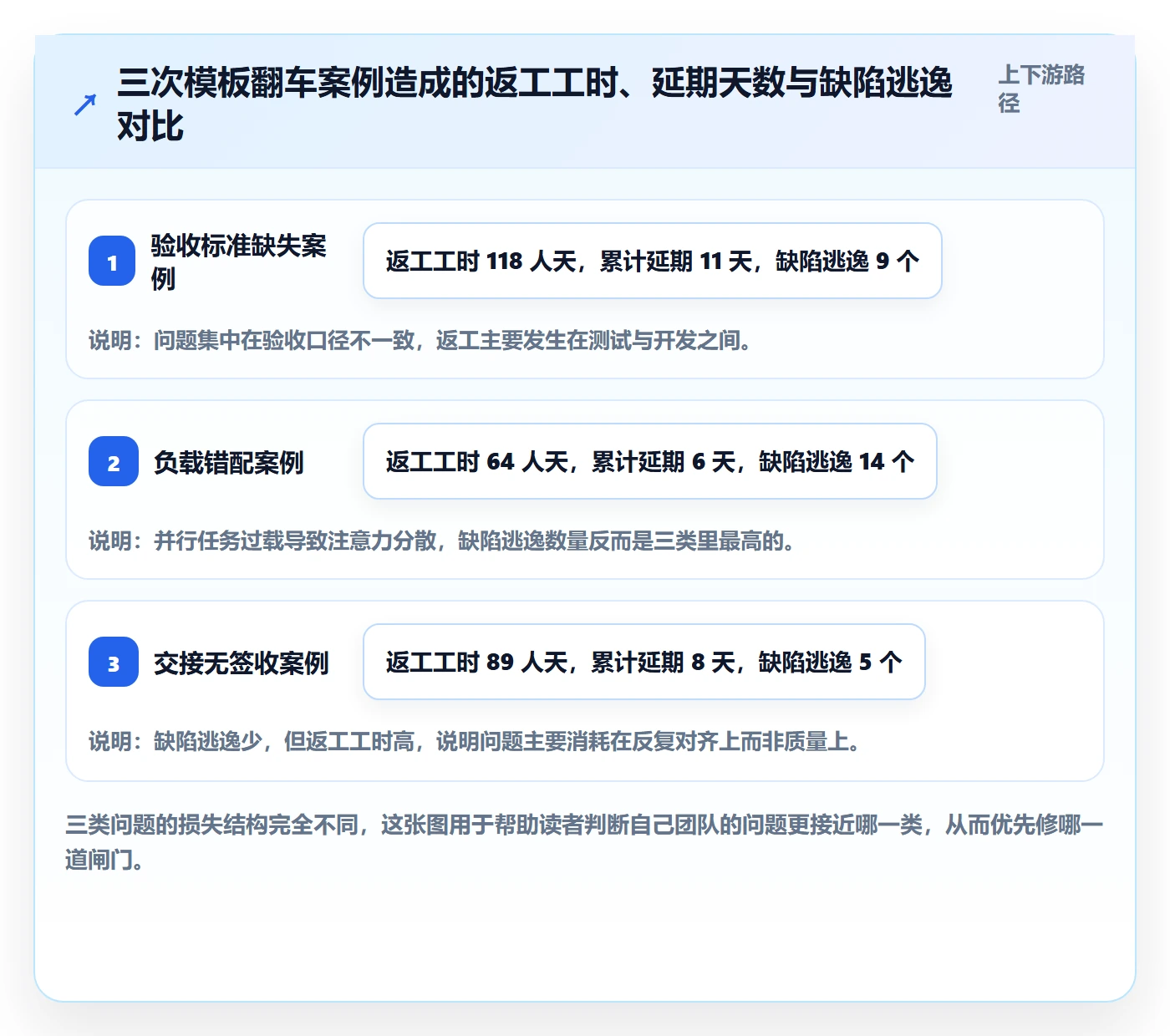Click the blue arrow icon beside the title

(84, 104)
